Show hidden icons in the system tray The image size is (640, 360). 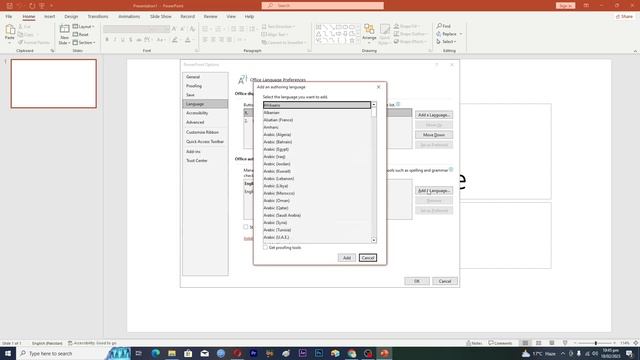[563, 353]
